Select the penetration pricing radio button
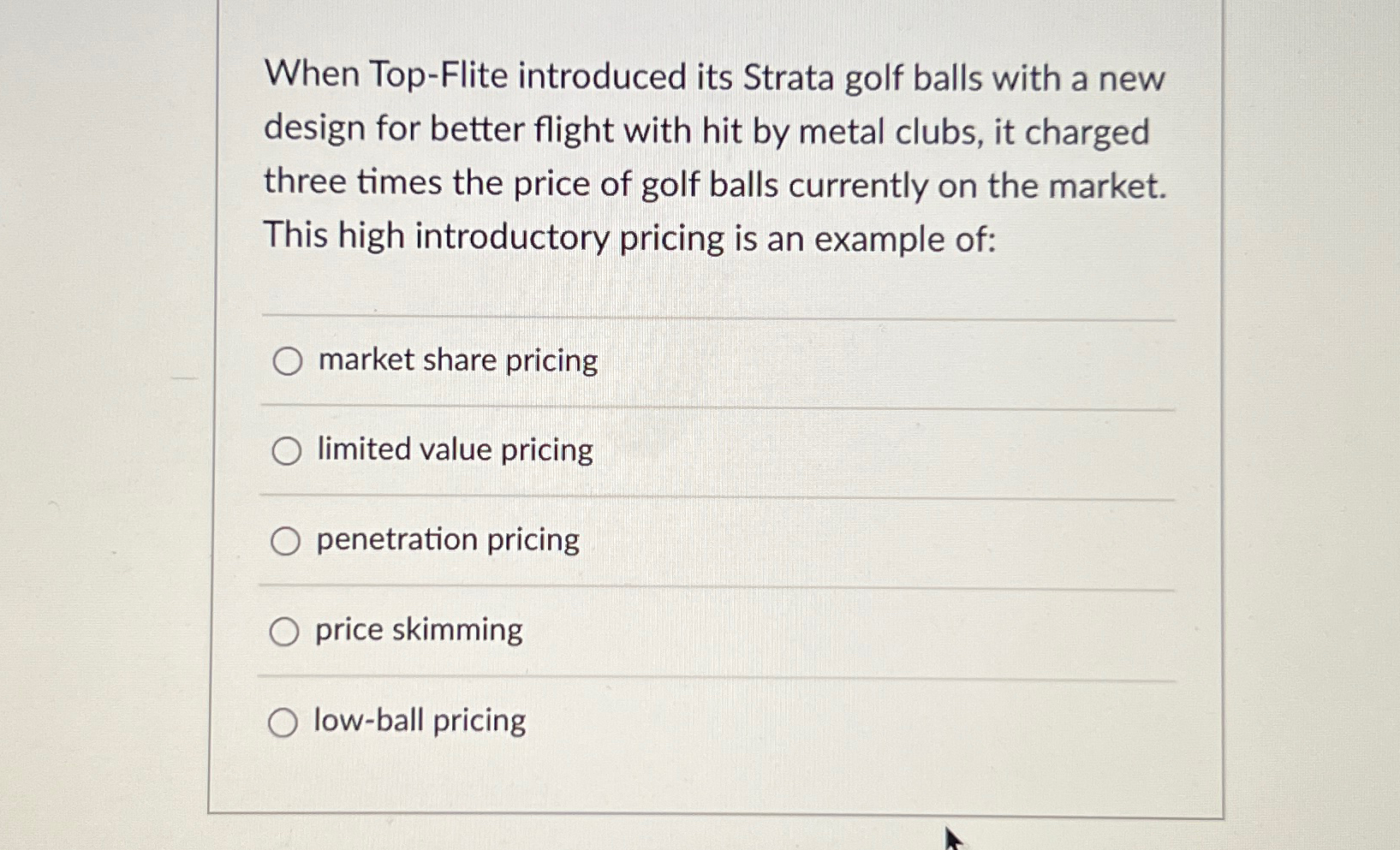1400x850 pixels. [x=286, y=540]
